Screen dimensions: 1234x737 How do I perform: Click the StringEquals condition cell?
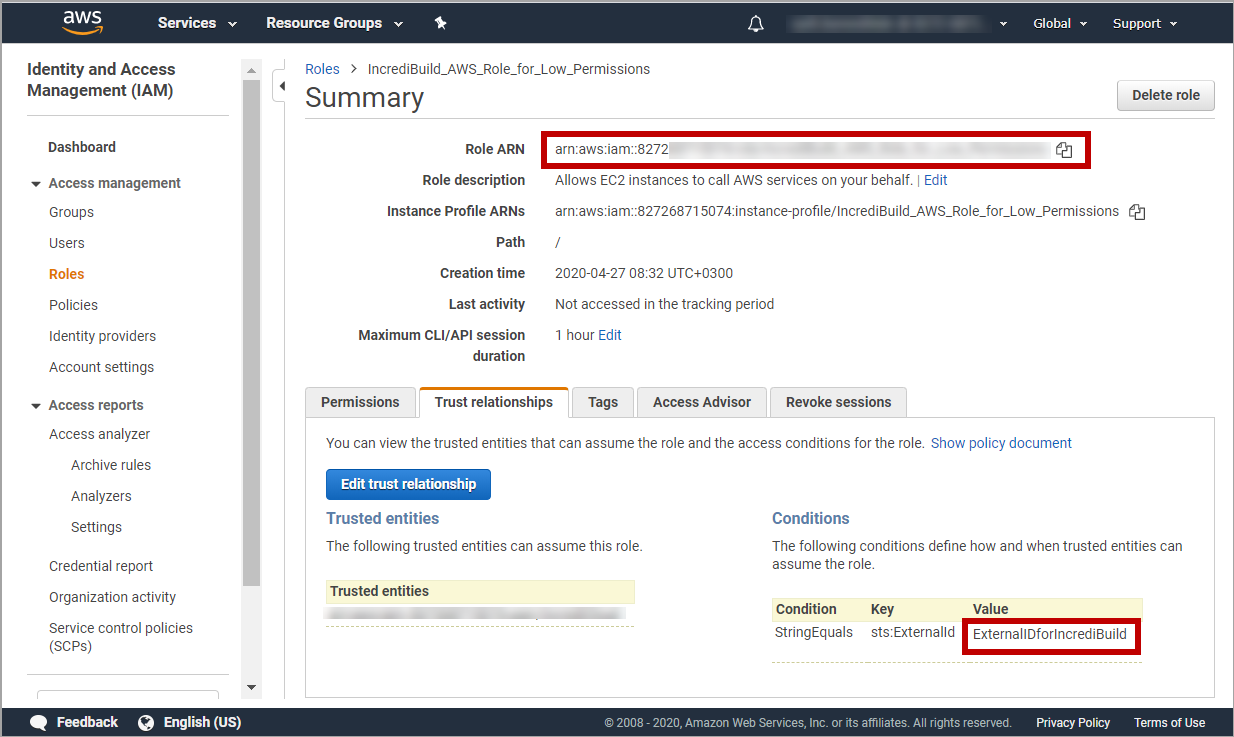pyautogui.click(x=814, y=633)
